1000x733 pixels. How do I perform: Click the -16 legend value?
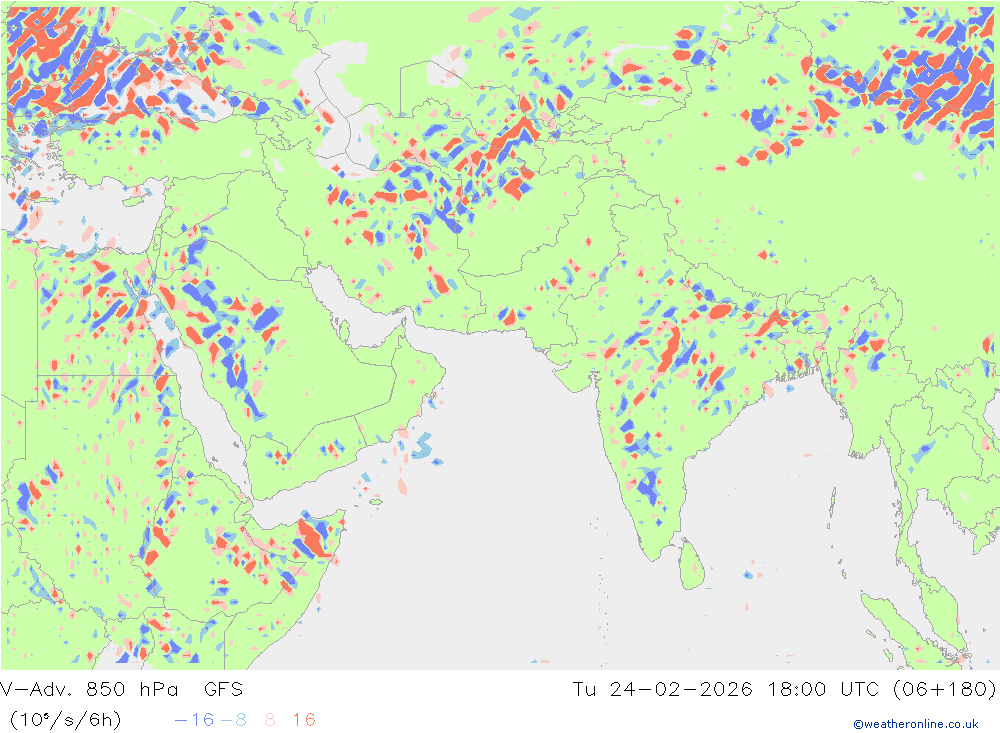pyautogui.click(x=194, y=720)
